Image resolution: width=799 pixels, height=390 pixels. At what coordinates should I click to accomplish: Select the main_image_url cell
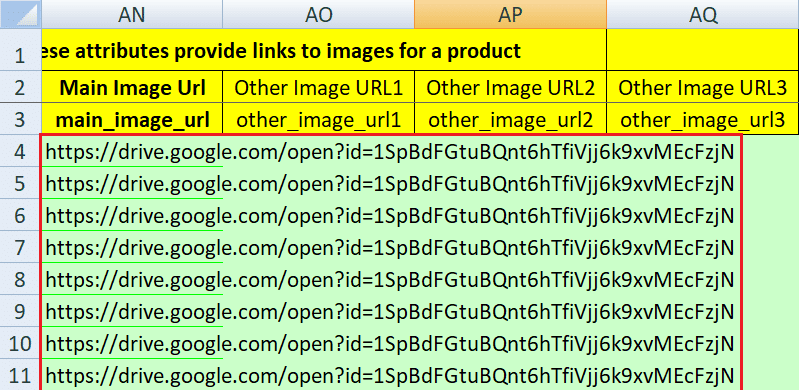point(131,119)
